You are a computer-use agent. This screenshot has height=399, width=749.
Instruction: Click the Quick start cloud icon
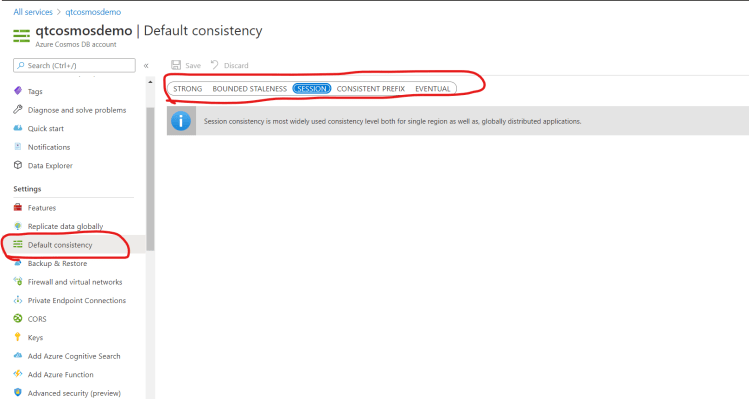tap(18, 128)
